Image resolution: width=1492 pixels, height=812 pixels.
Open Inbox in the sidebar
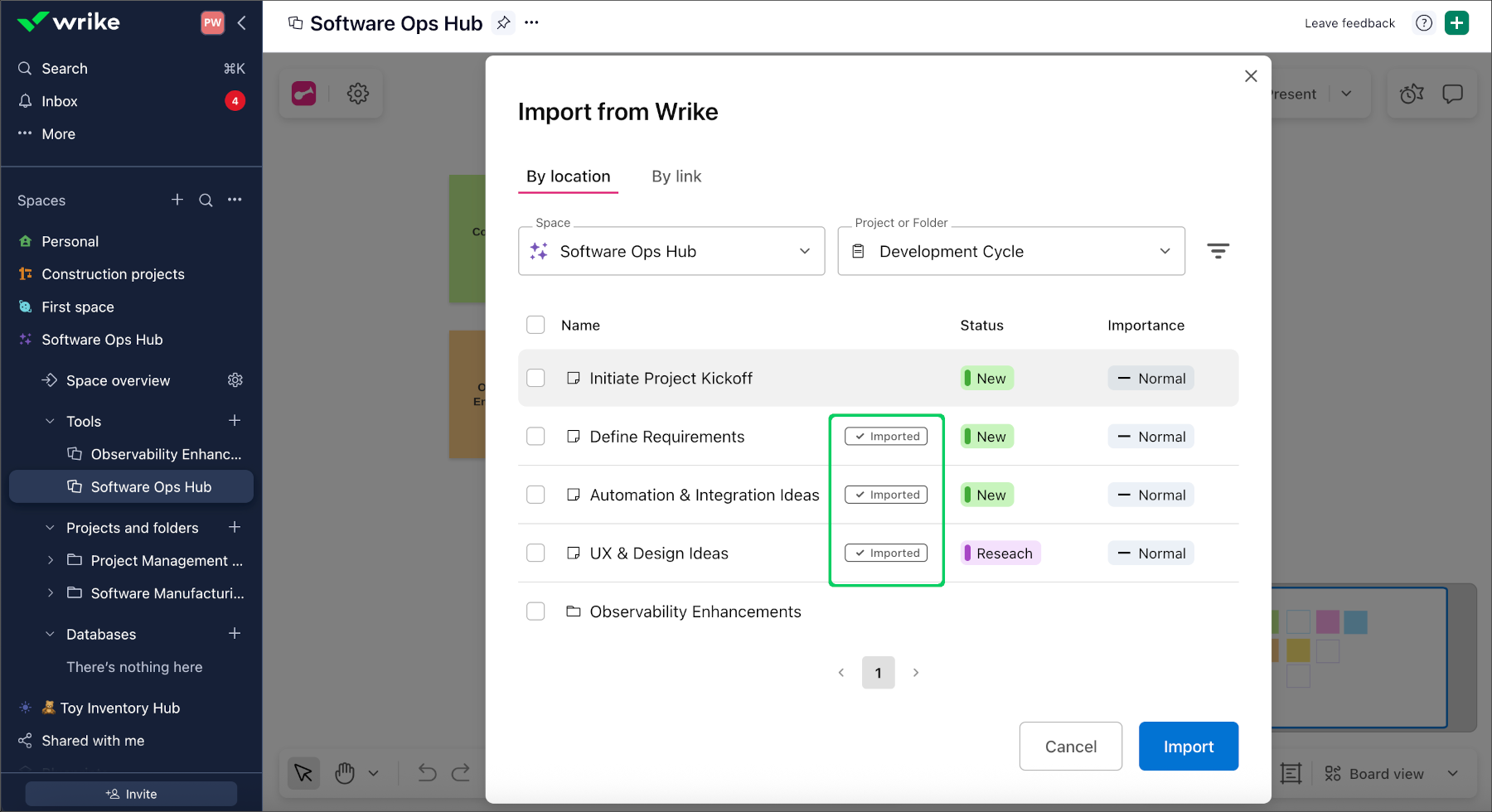(x=60, y=101)
